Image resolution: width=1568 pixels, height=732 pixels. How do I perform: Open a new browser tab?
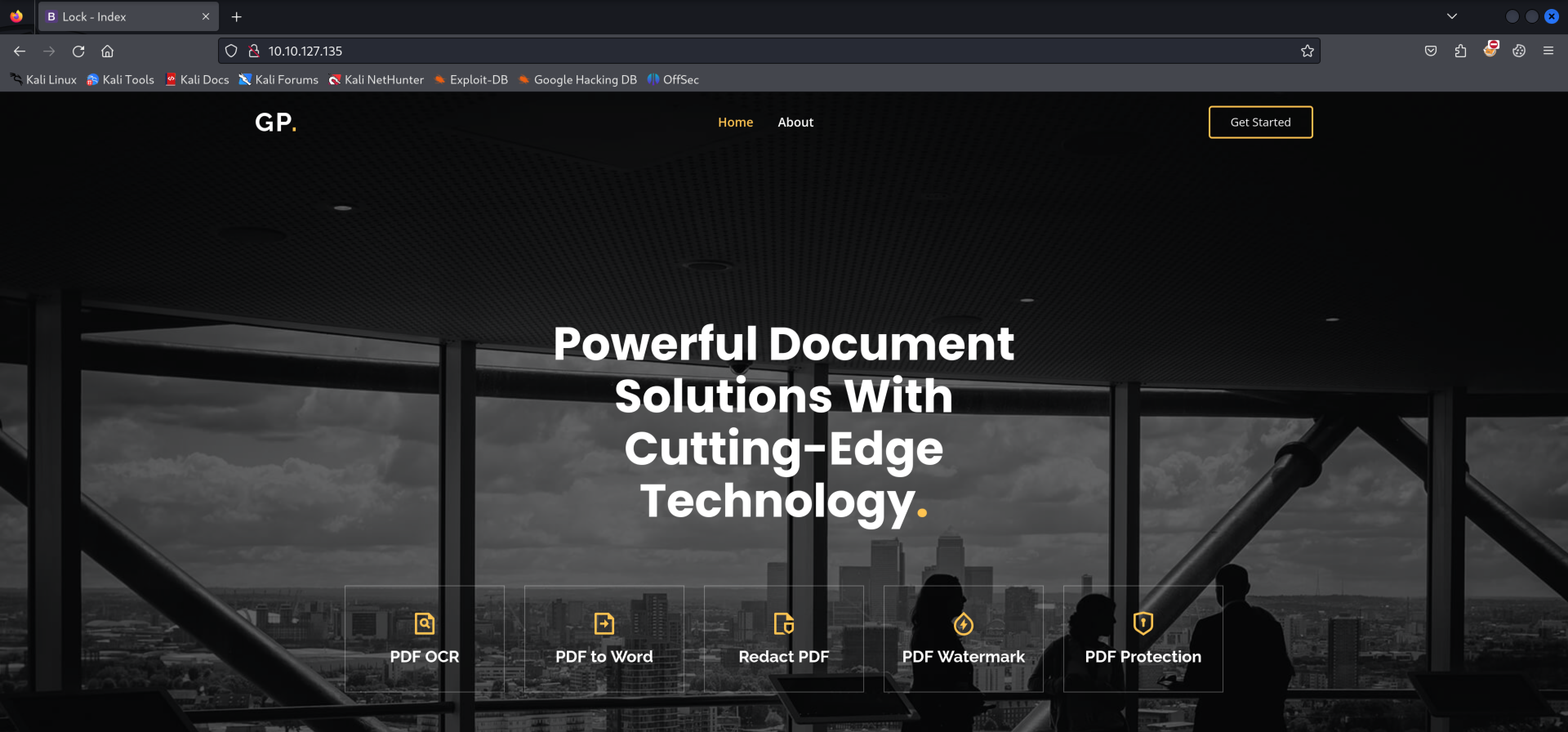(237, 16)
